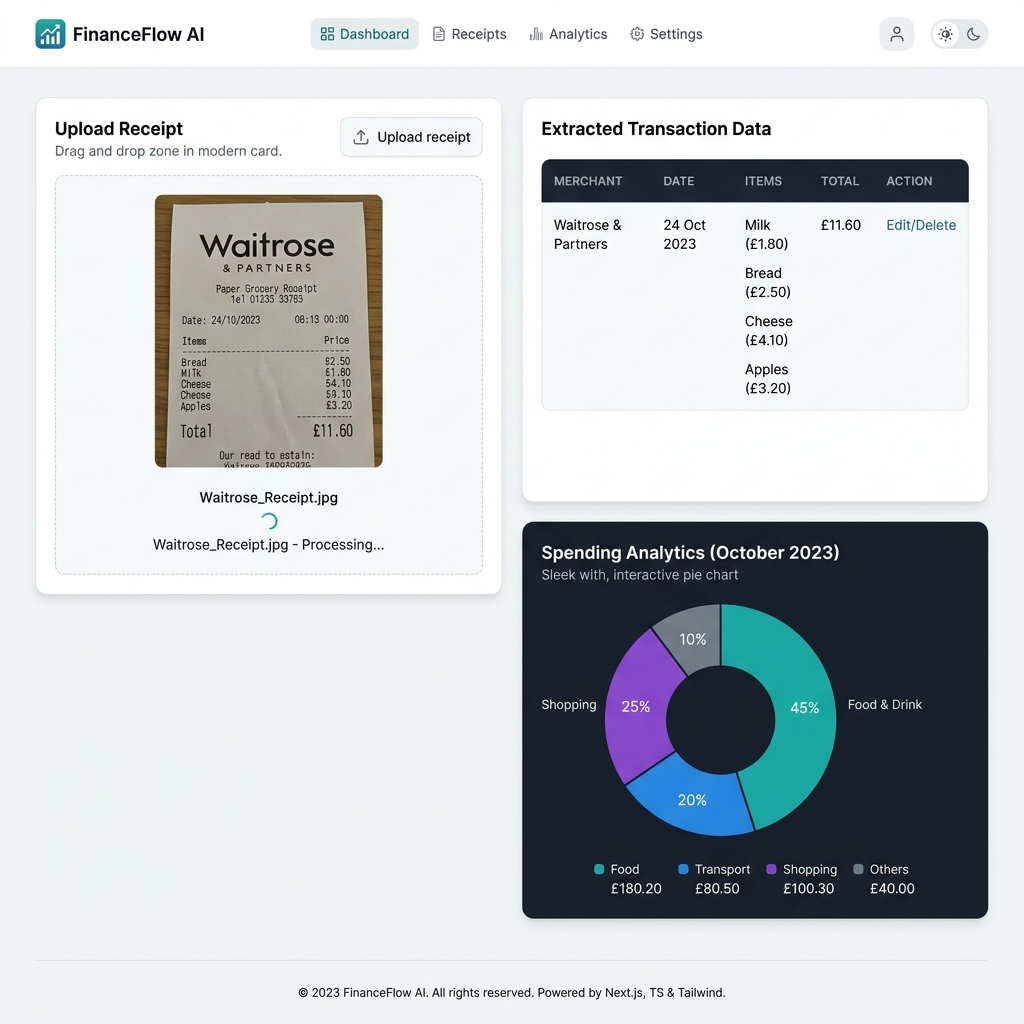Click Edit/Delete for Waitrose transaction
The width and height of the screenshot is (1024, 1024).
921,225
